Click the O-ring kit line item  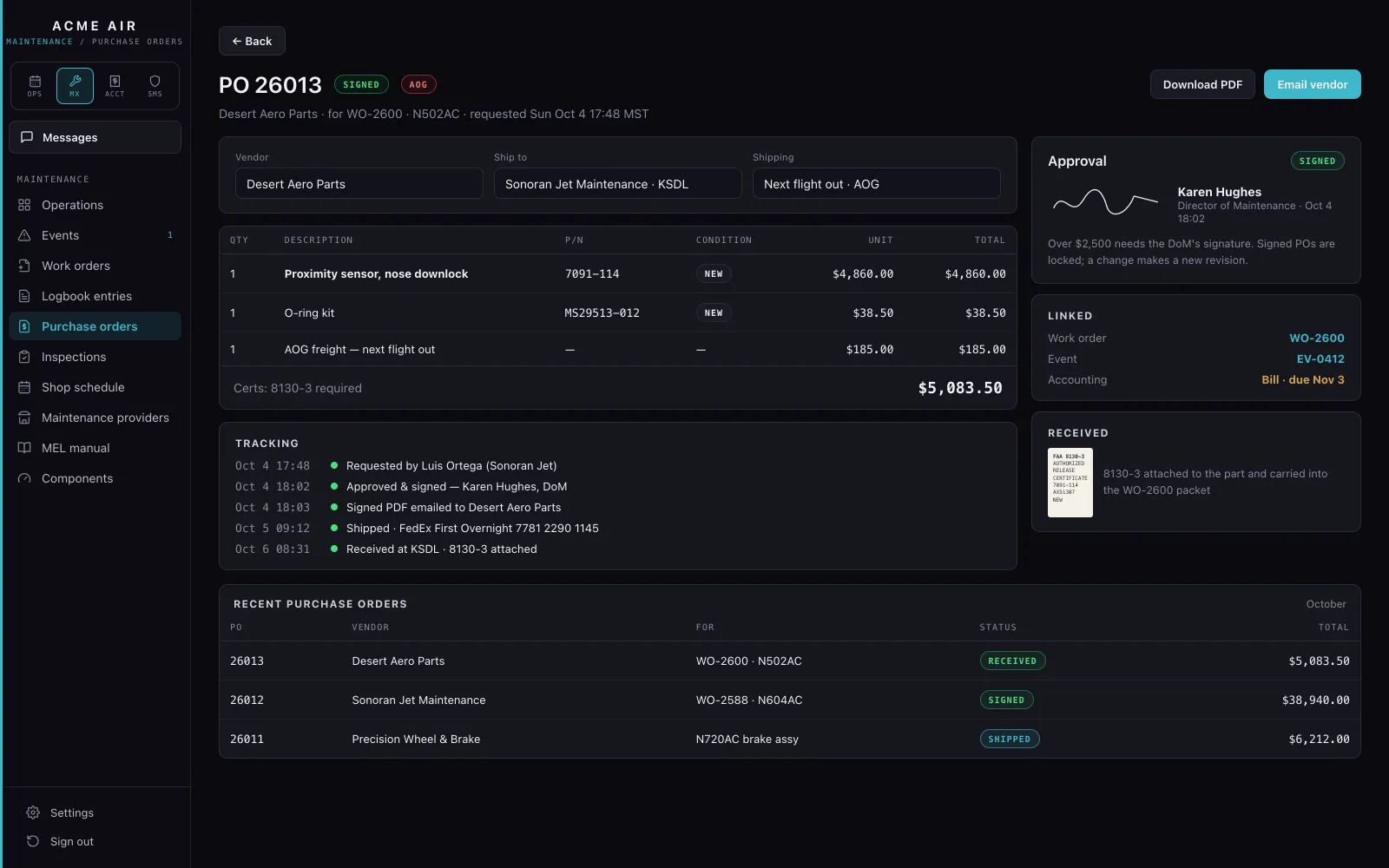617,312
